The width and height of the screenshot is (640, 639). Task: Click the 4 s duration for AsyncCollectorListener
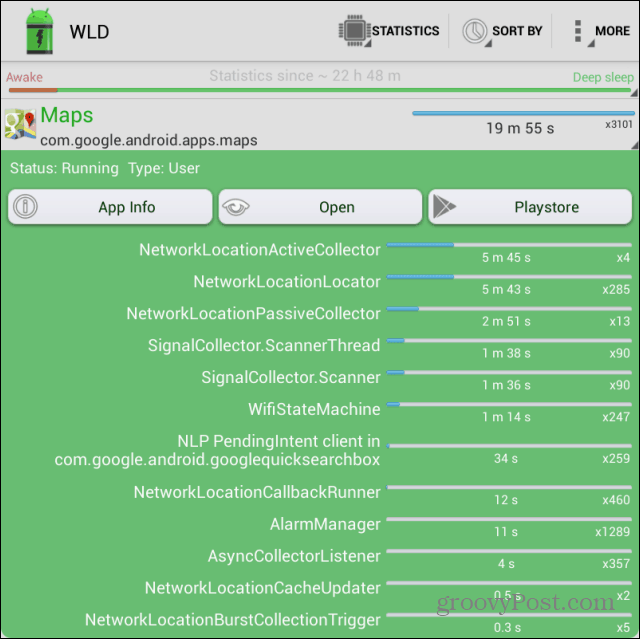506,564
